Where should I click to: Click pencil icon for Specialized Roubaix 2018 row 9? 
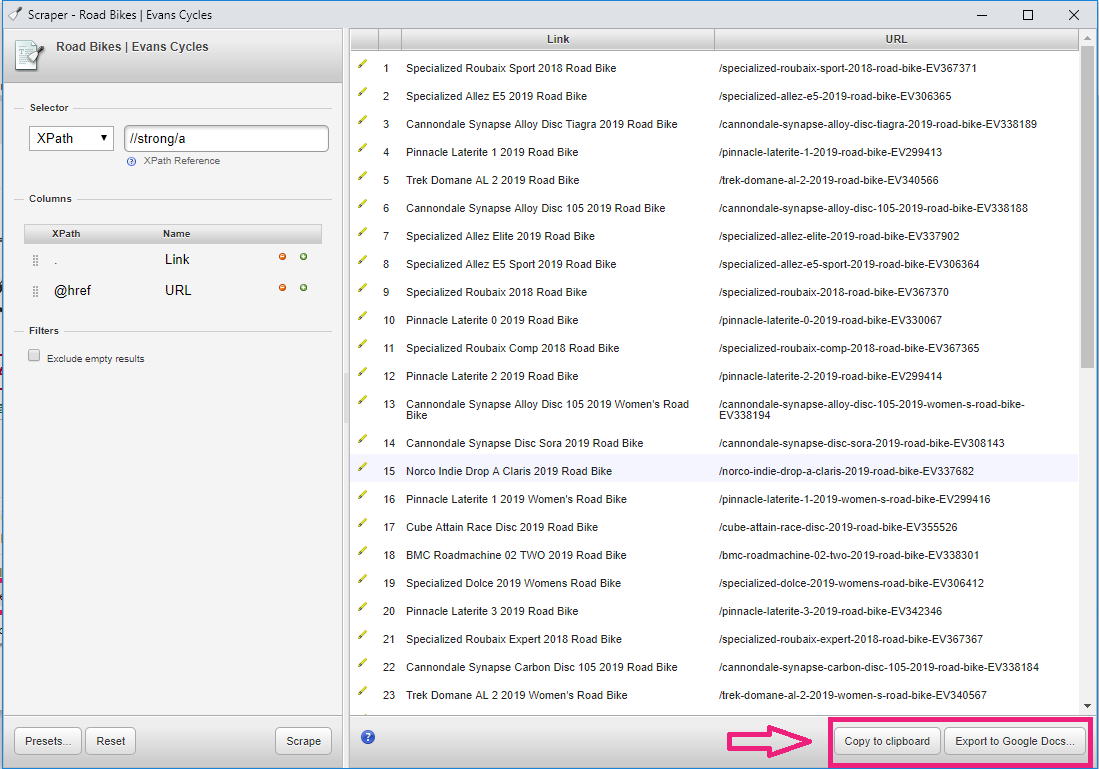(362, 288)
